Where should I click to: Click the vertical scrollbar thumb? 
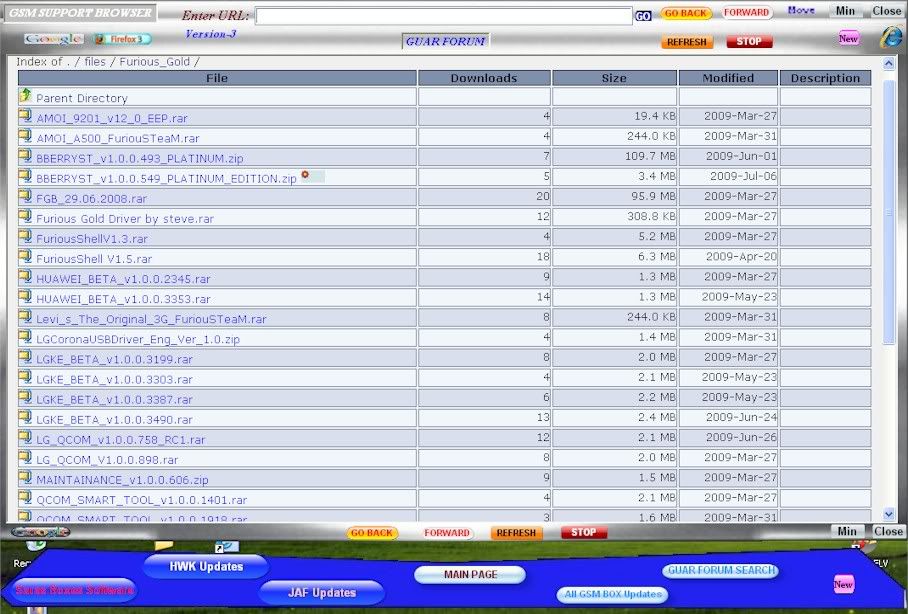point(889,212)
